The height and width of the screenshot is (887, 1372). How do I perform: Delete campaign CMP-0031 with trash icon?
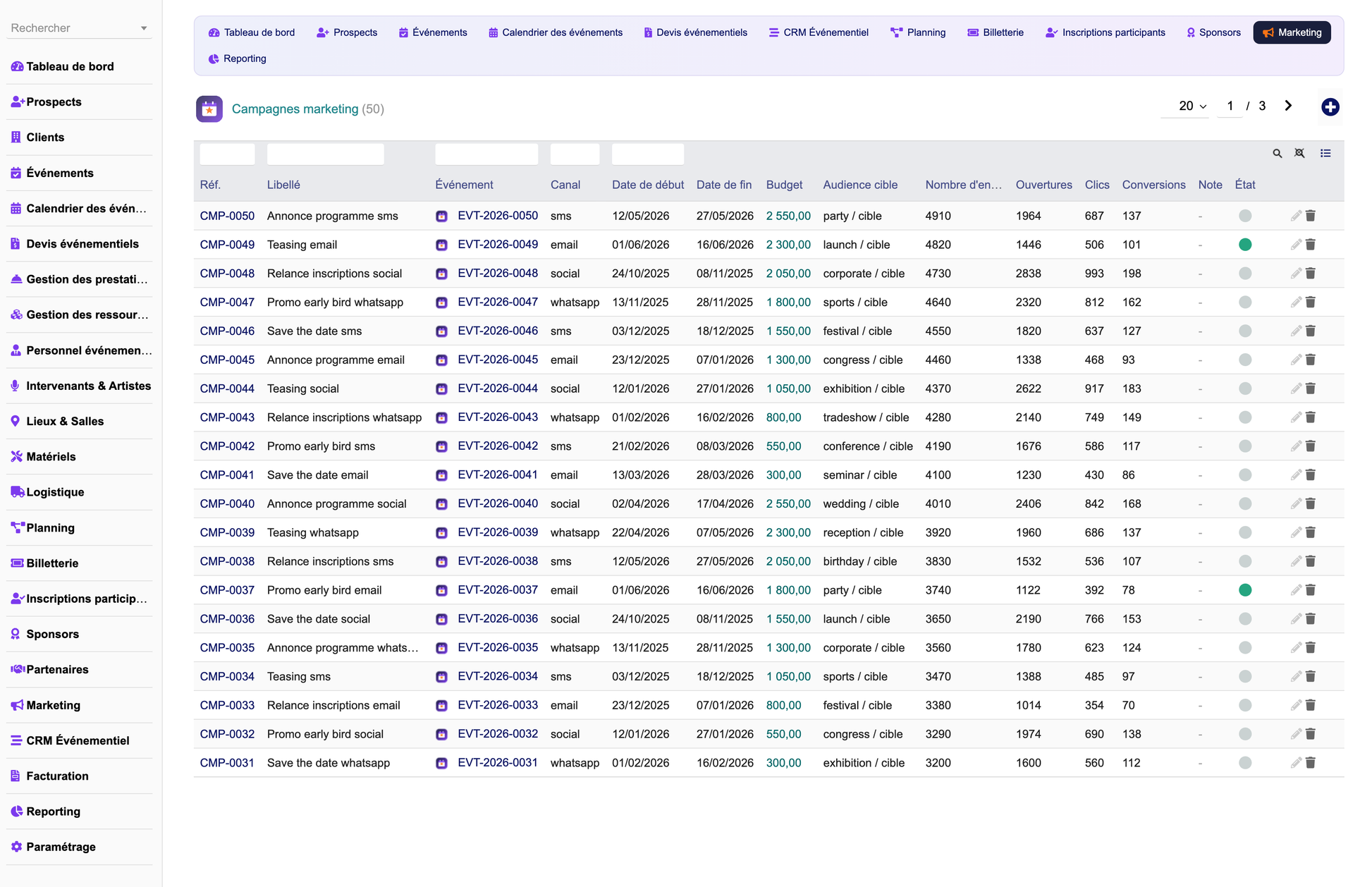1311,763
